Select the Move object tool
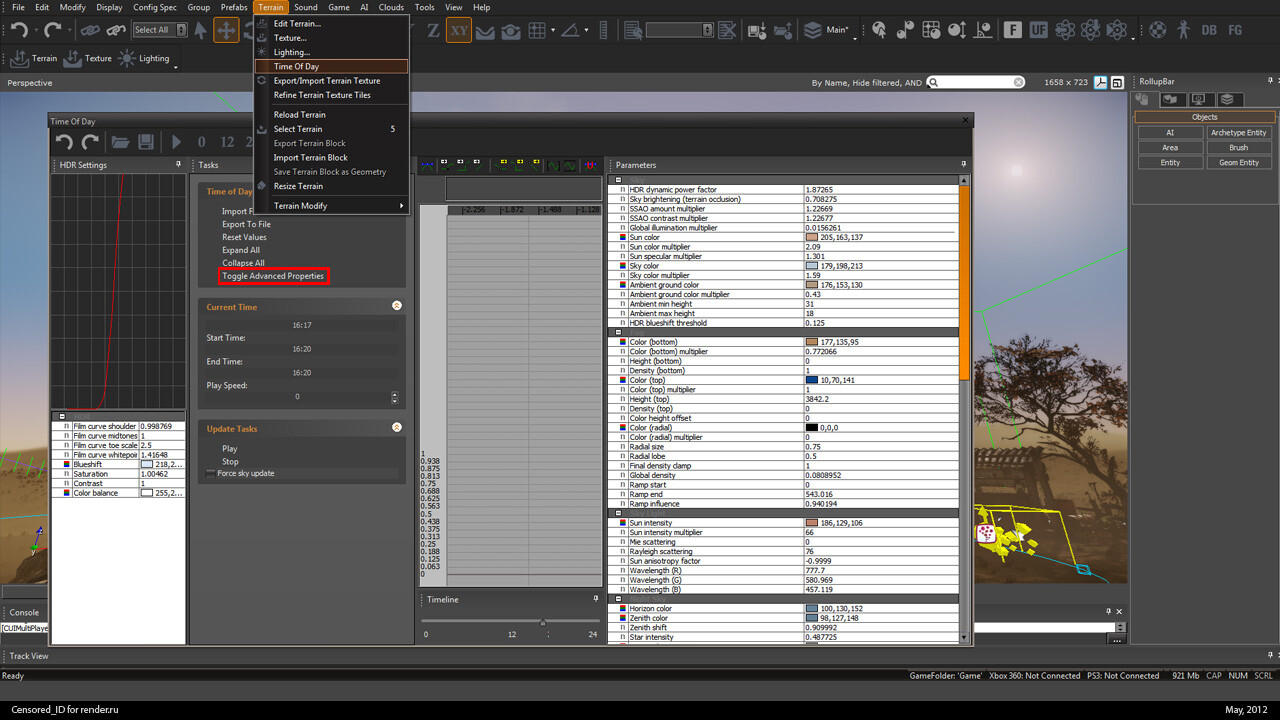The image size is (1280, 720). 226,30
